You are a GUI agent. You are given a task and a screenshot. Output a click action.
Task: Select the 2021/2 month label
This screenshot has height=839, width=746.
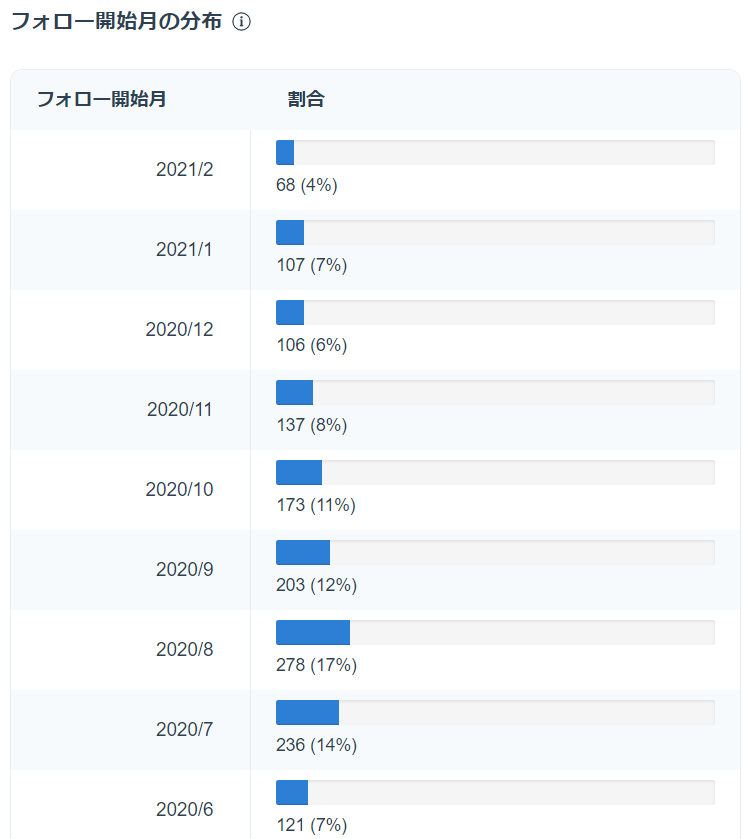tap(184, 170)
